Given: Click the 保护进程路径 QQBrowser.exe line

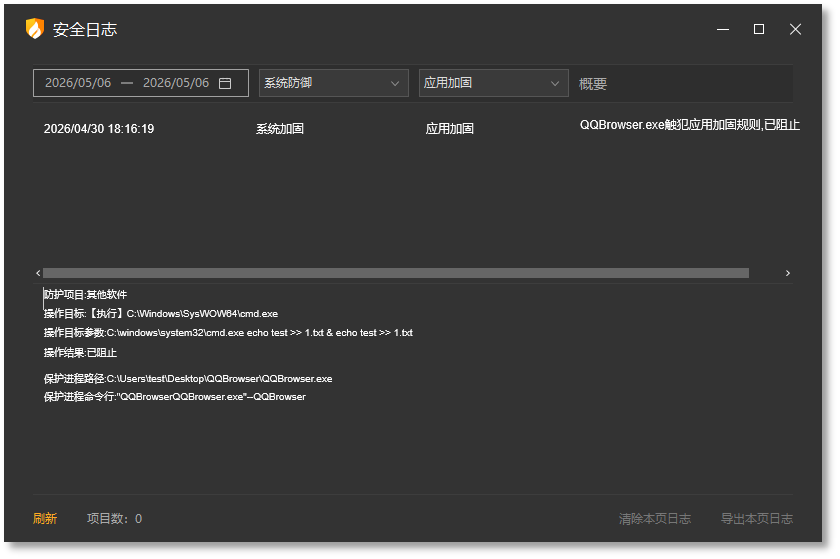Looking at the screenshot, I should (x=188, y=379).
